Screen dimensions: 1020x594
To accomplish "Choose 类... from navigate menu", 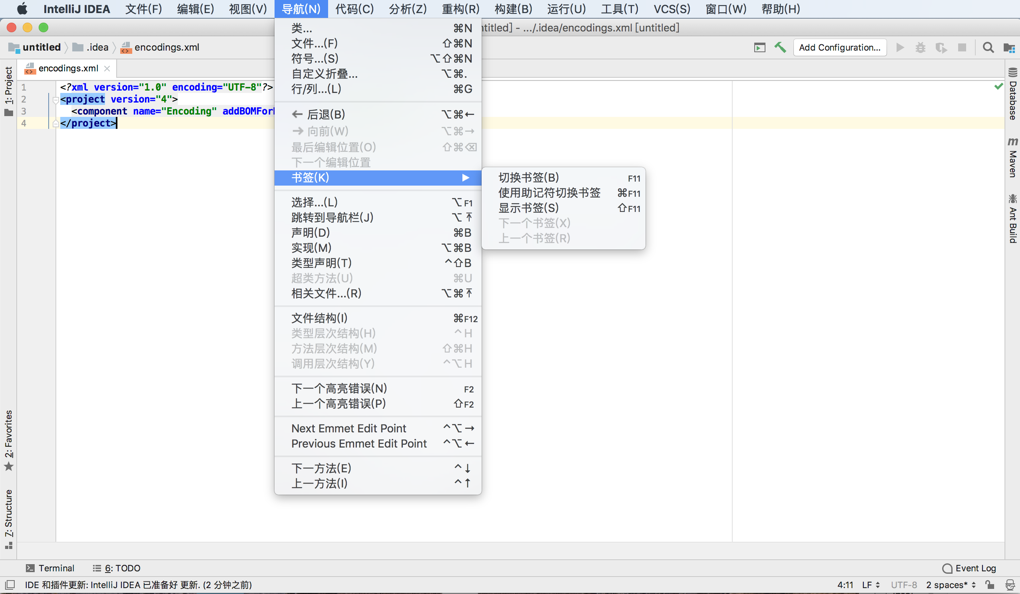I will click(x=378, y=28).
